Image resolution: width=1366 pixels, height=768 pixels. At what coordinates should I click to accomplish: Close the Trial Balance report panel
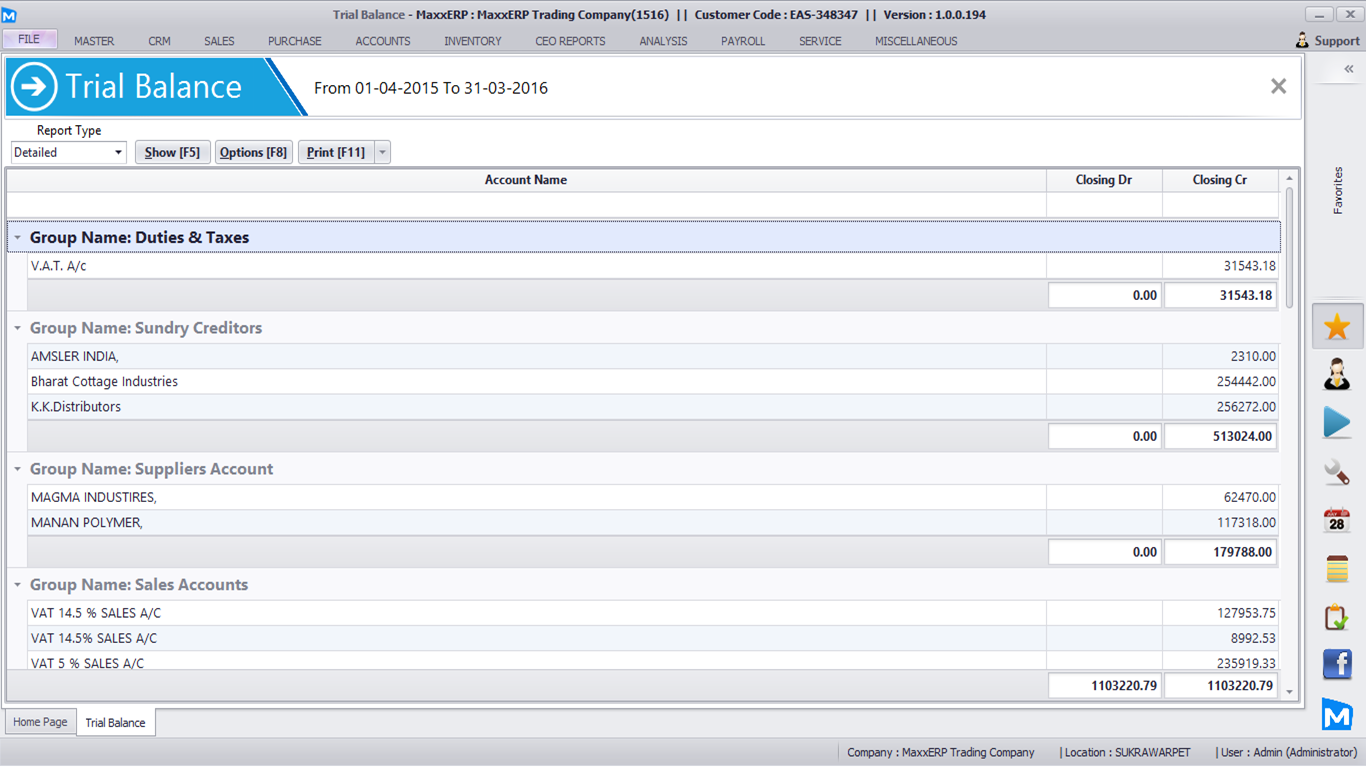pyautogui.click(x=1278, y=87)
